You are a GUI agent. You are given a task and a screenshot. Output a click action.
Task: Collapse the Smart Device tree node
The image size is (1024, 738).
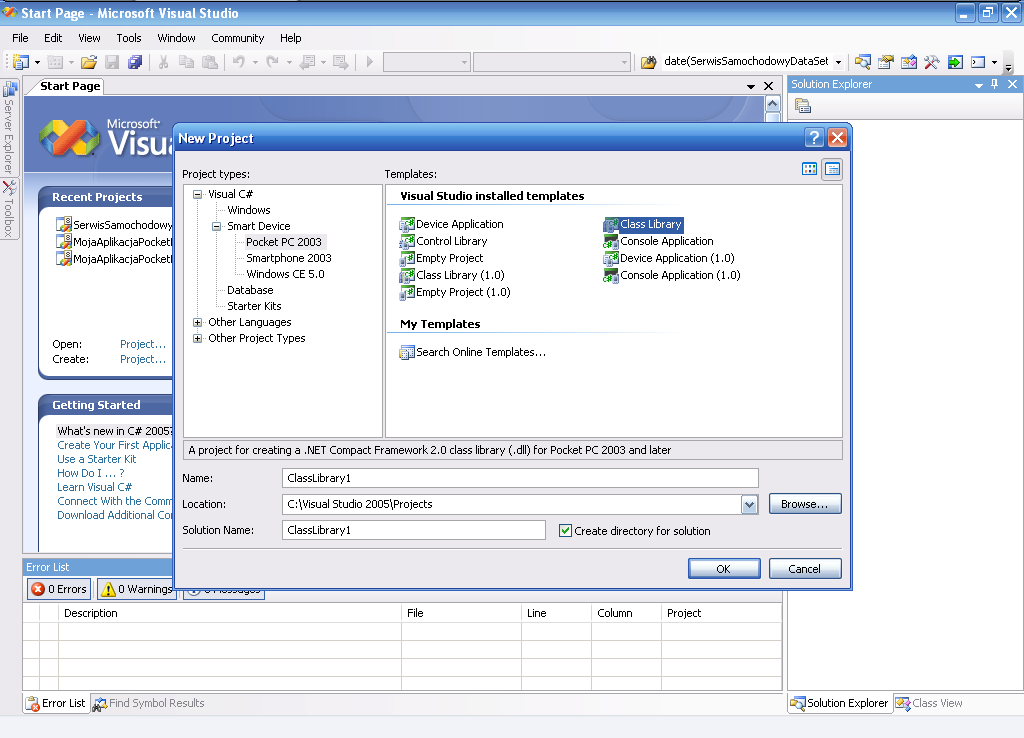coord(216,226)
